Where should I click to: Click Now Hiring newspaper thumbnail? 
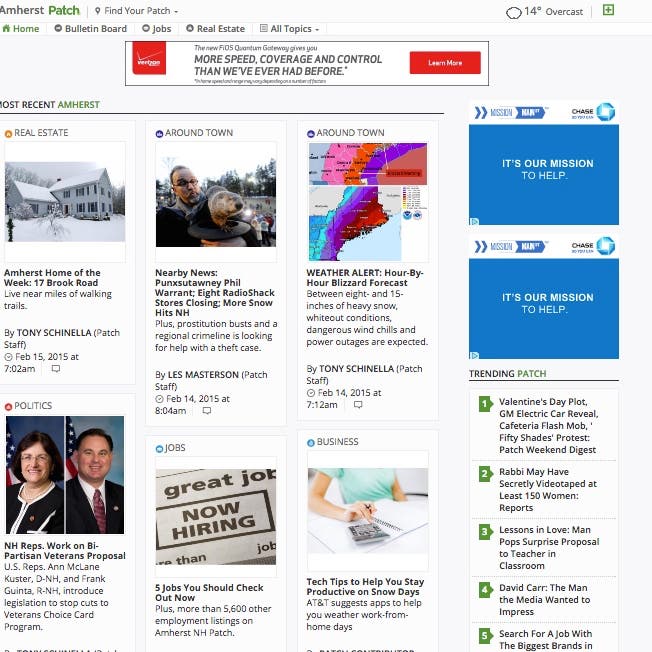tap(216, 517)
